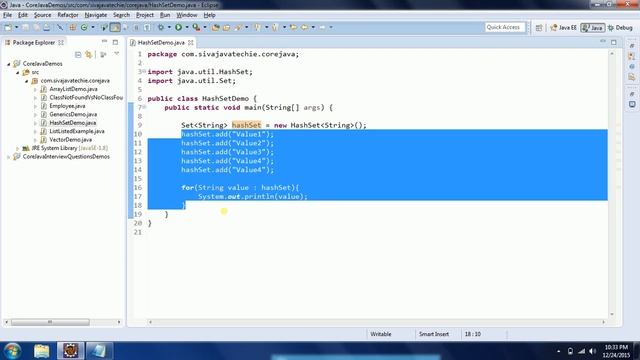Click the network icon in system tray
Screen dimensions: 640x360
click(x=582, y=351)
